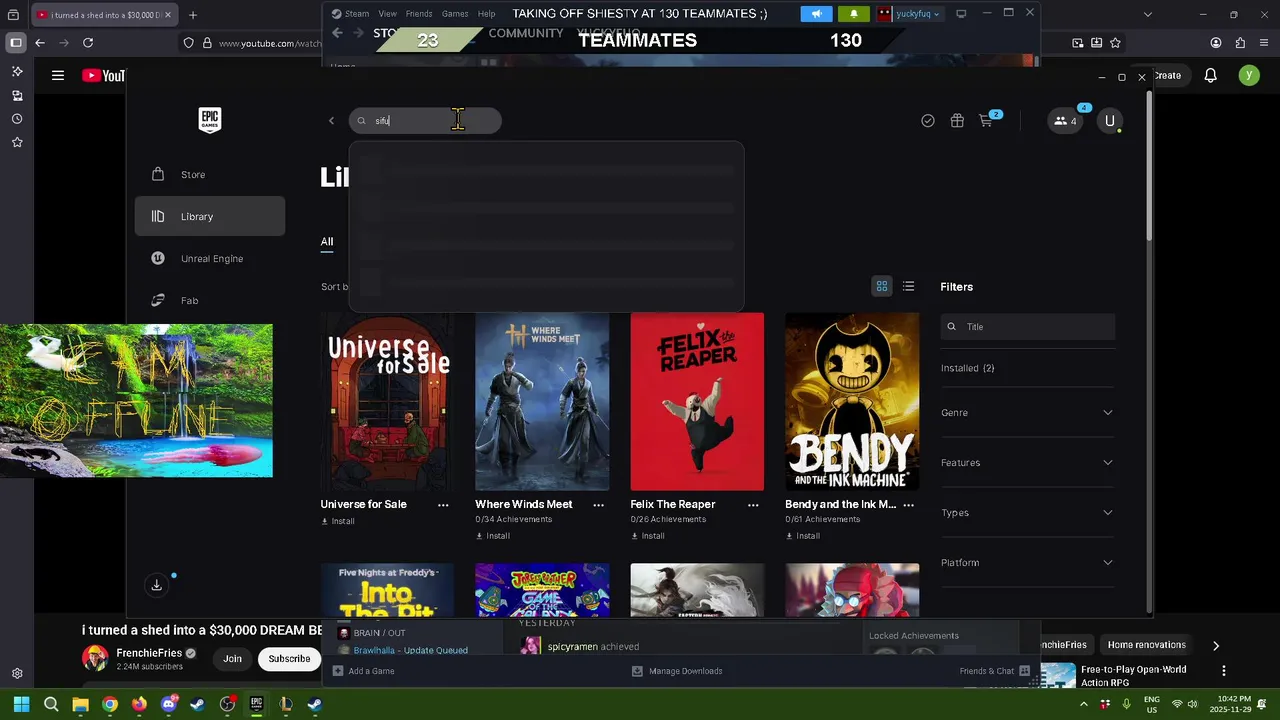1280x720 pixels.
Task: Open options menu for Where Winds Meet
Action: click(598, 505)
